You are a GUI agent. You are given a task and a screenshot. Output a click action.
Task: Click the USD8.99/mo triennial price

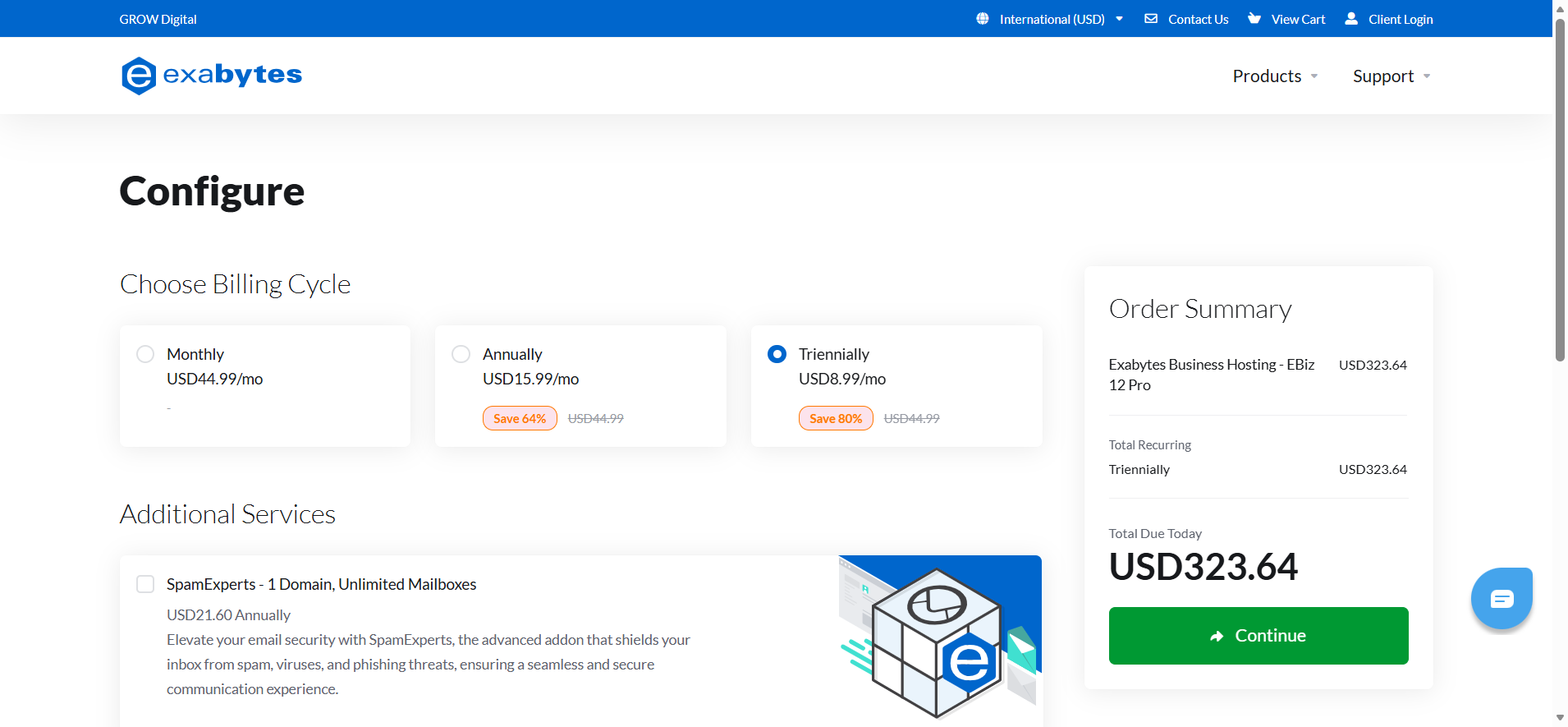pos(842,379)
